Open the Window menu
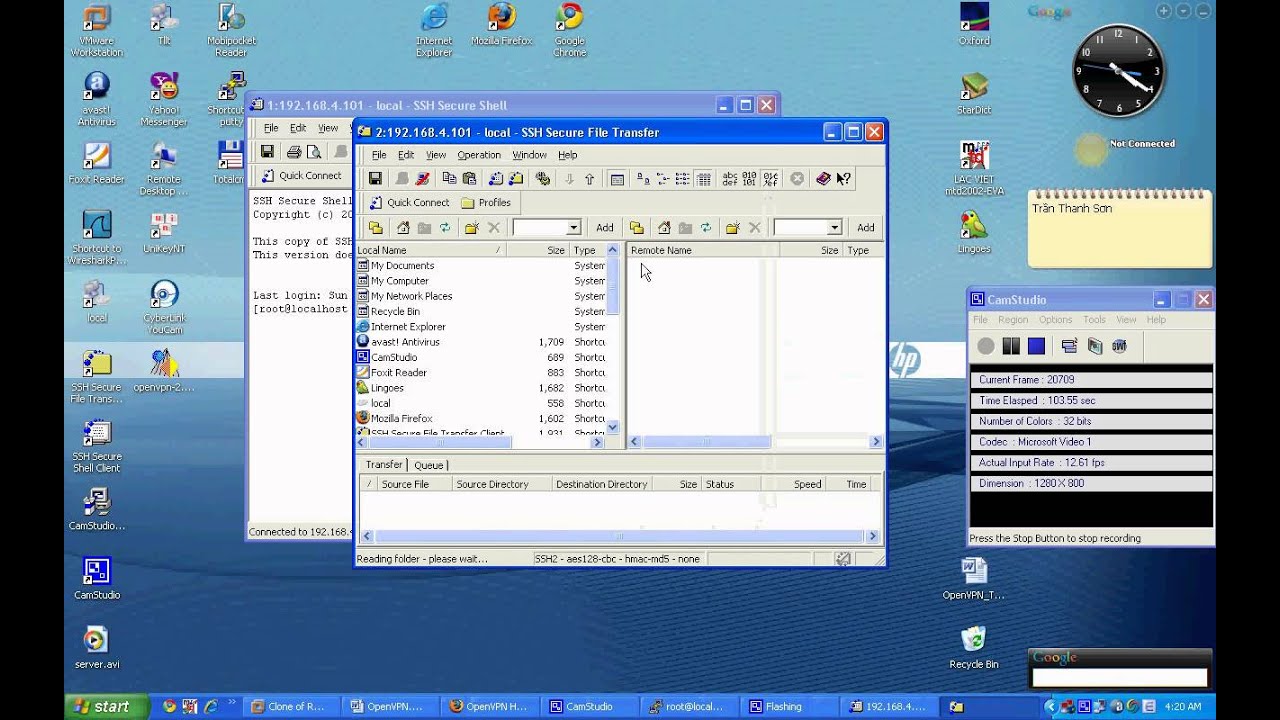The width and height of the screenshot is (1280, 720). [529, 155]
